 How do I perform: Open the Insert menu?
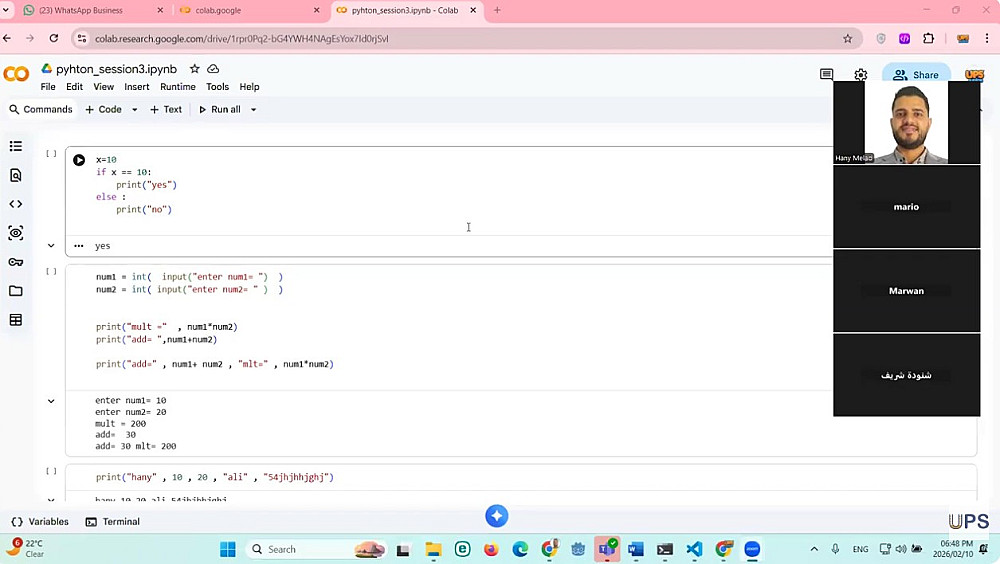coord(136,87)
